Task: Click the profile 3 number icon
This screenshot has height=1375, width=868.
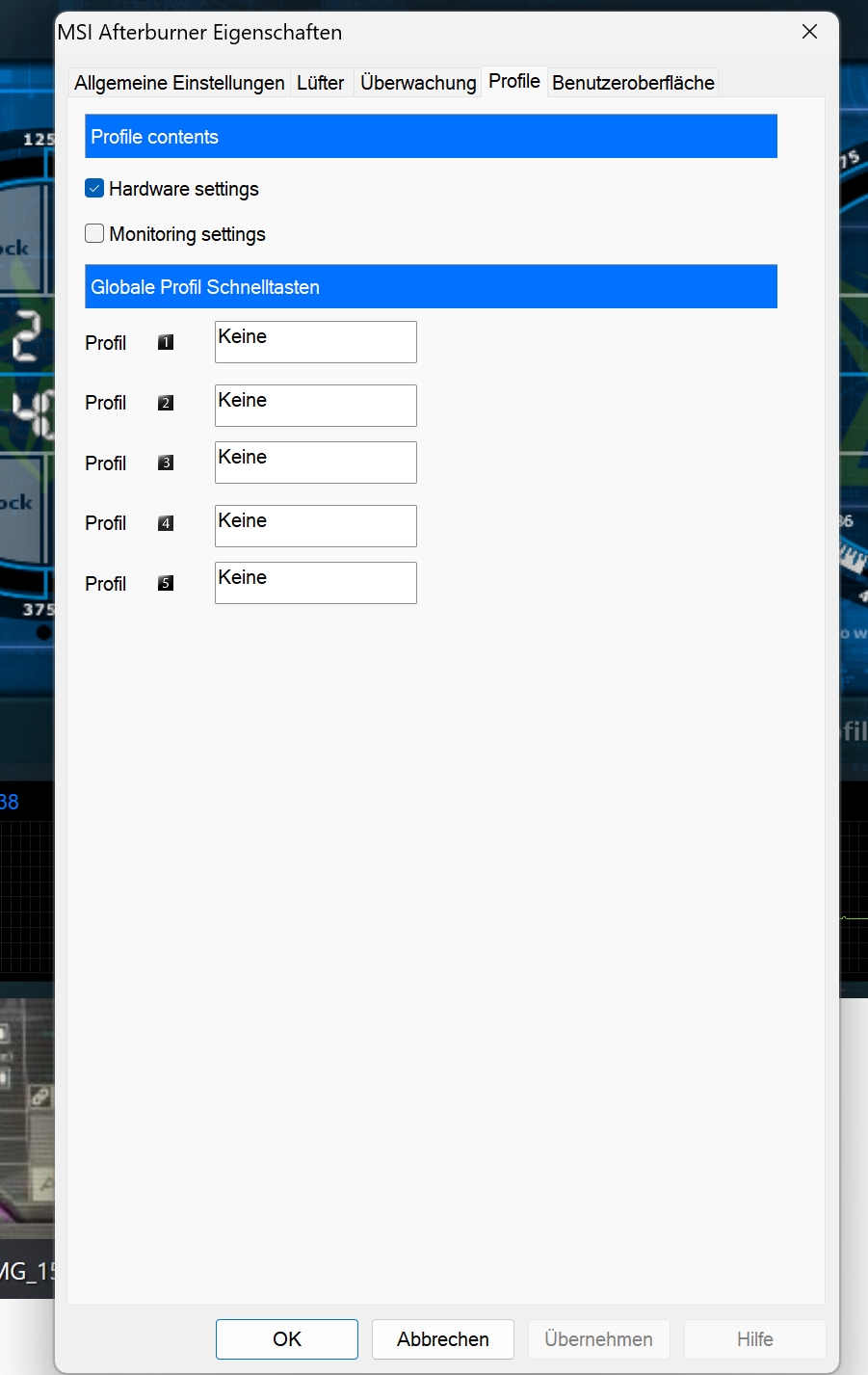Action: point(166,463)
